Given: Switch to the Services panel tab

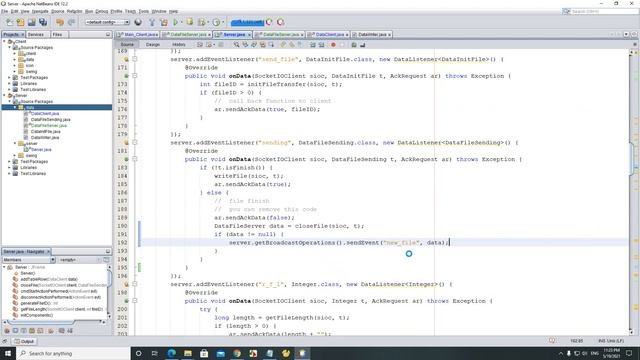Looking at the screenshot, I should 36,35.
